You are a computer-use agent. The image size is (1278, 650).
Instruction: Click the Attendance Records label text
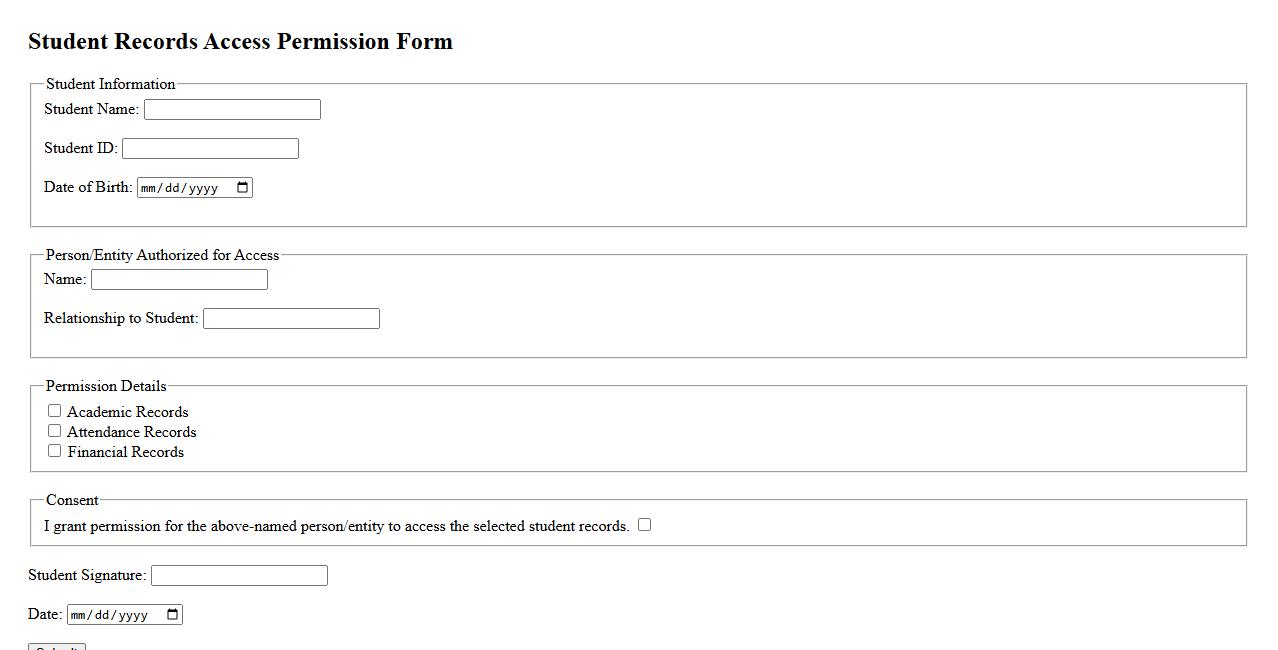tap(131, 432)
